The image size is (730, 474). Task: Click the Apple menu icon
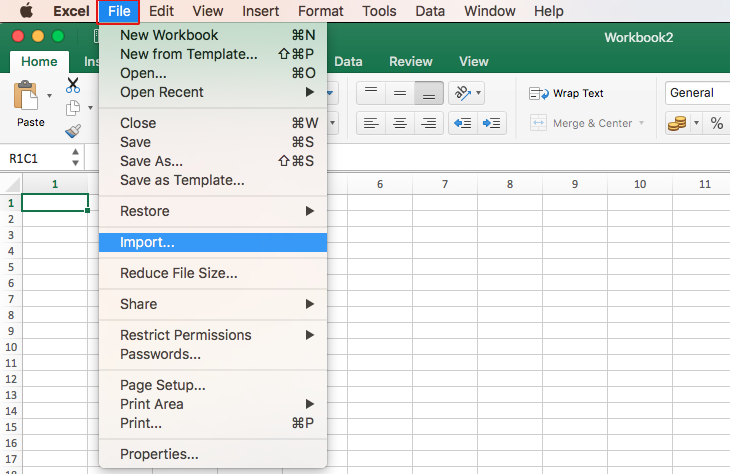(x=27, y=11)
